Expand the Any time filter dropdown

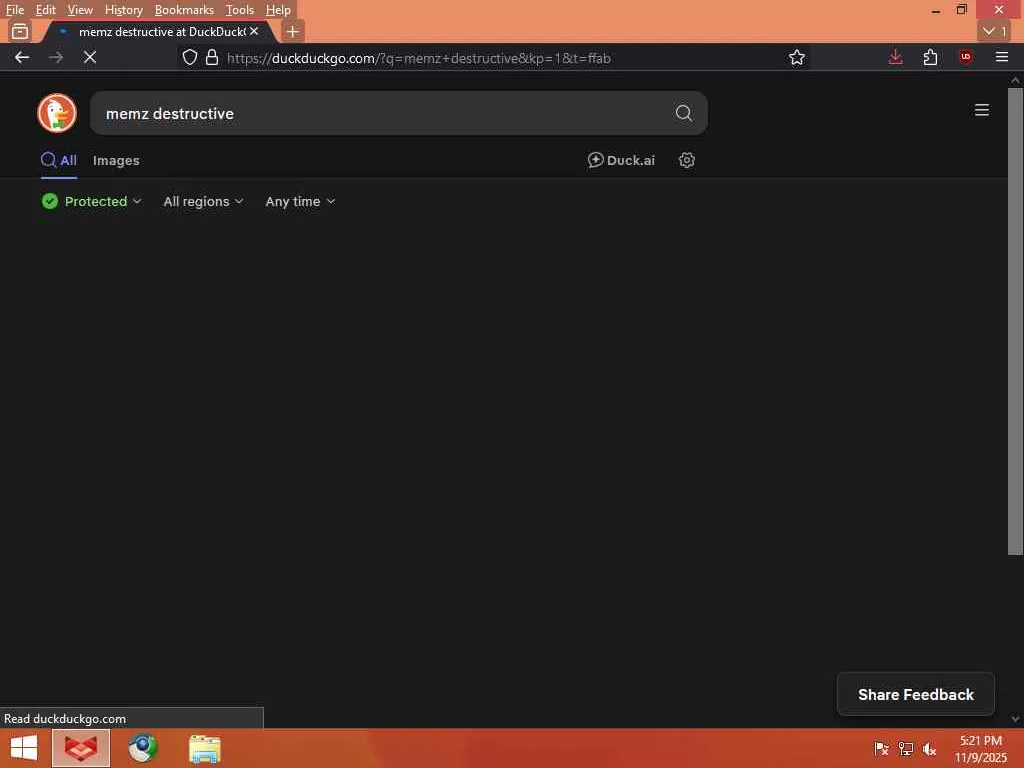tap(300, 201)
